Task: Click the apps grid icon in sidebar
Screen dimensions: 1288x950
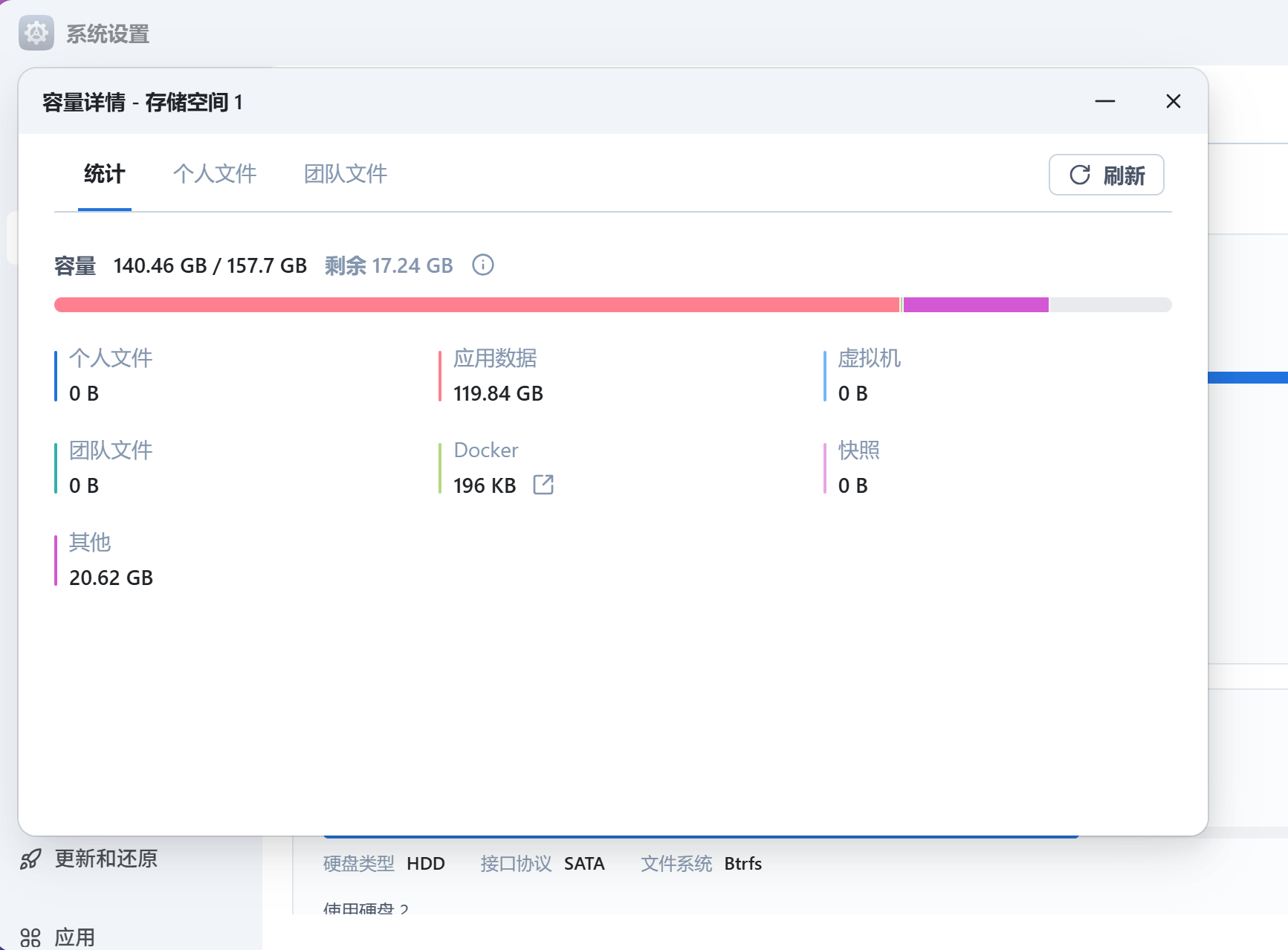Action: click(30, 937)
